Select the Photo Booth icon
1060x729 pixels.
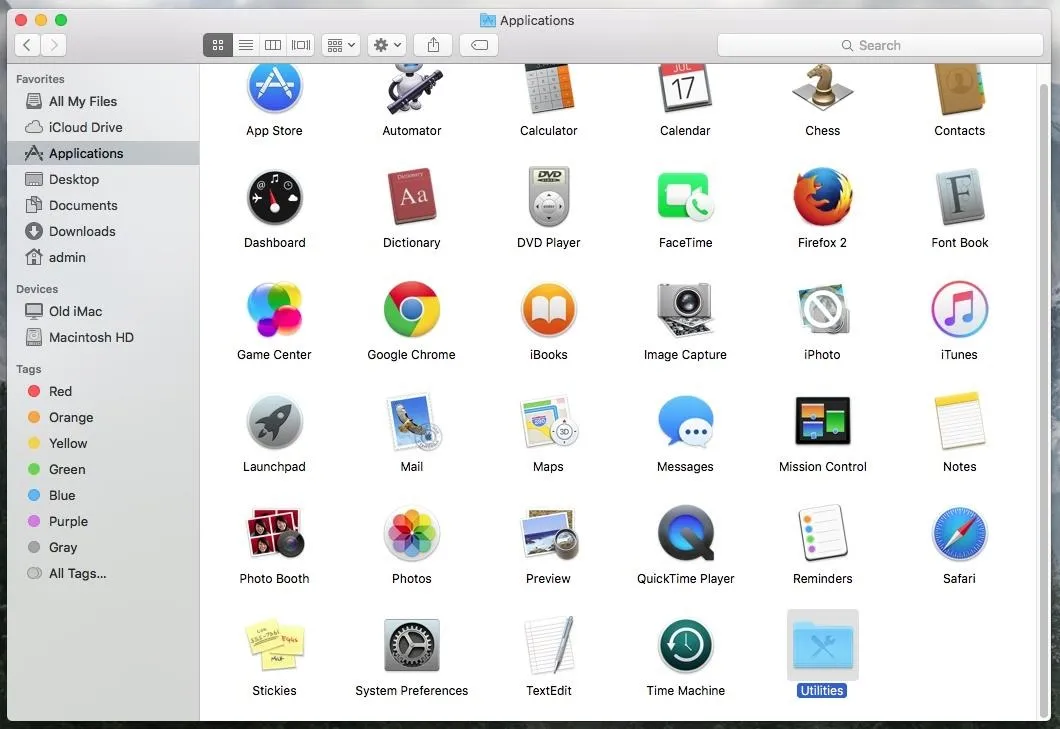pyautogui.click(x=275, y=533)
